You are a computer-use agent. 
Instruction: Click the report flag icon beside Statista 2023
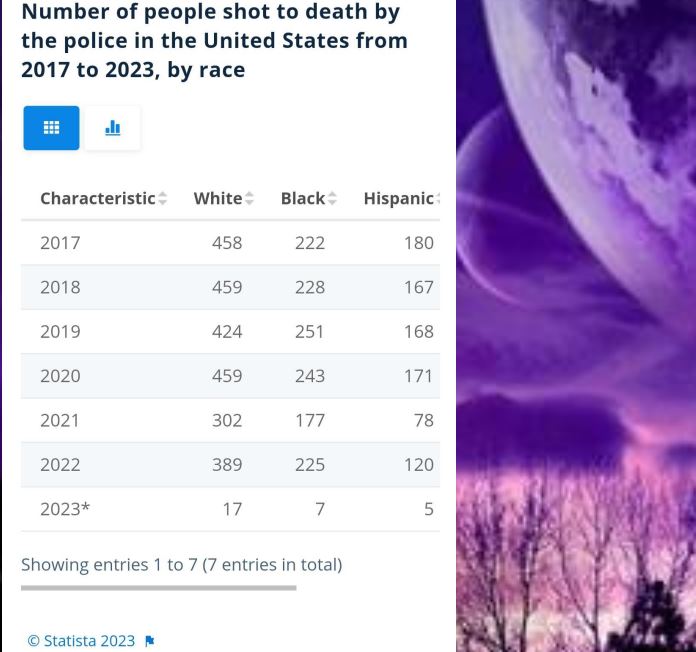[150, 641]
